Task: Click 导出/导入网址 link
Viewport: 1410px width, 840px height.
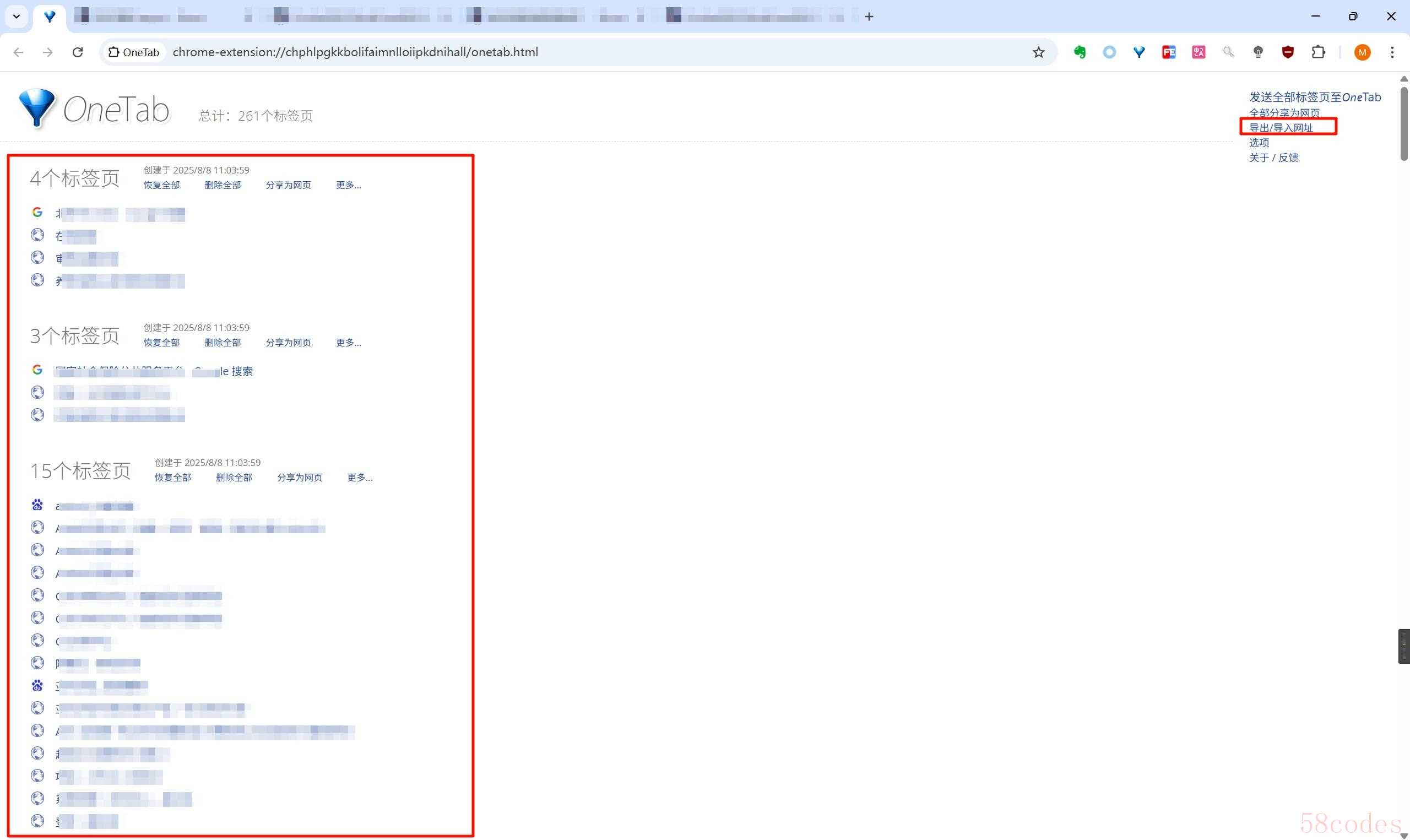Action: pyautogui.click(x=1281, y=127)
